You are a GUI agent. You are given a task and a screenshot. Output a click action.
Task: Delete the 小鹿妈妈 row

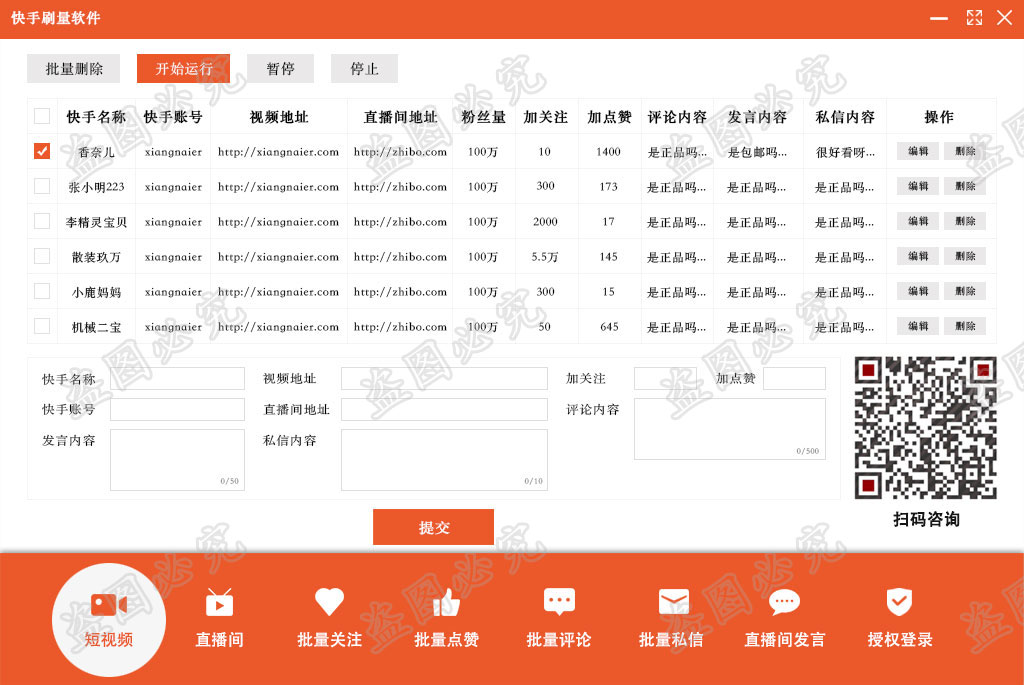click(x=965, y=291)
